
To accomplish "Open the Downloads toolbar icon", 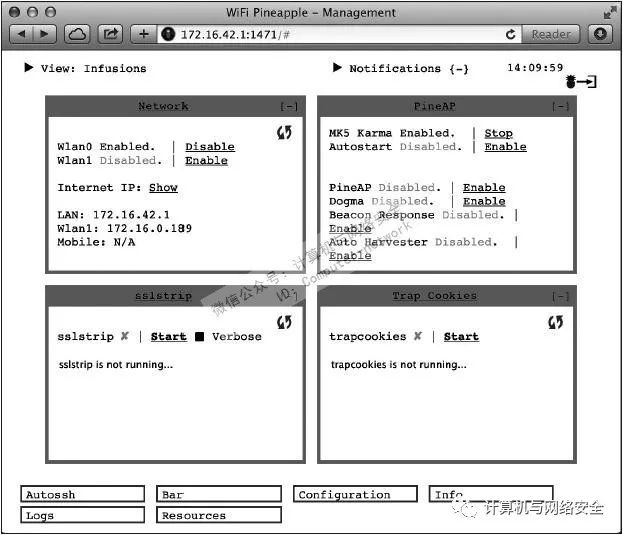I will click(x=600, y=35).
